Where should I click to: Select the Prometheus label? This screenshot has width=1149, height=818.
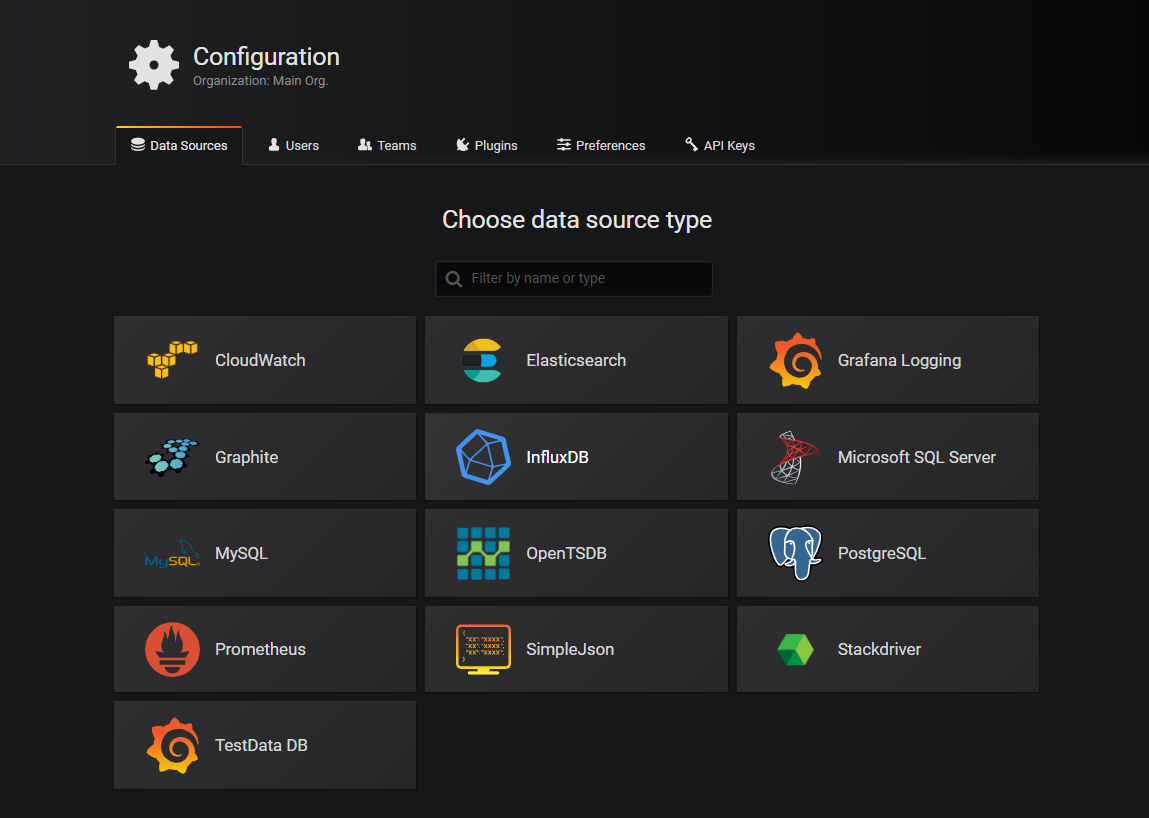(x=260, y=649)
